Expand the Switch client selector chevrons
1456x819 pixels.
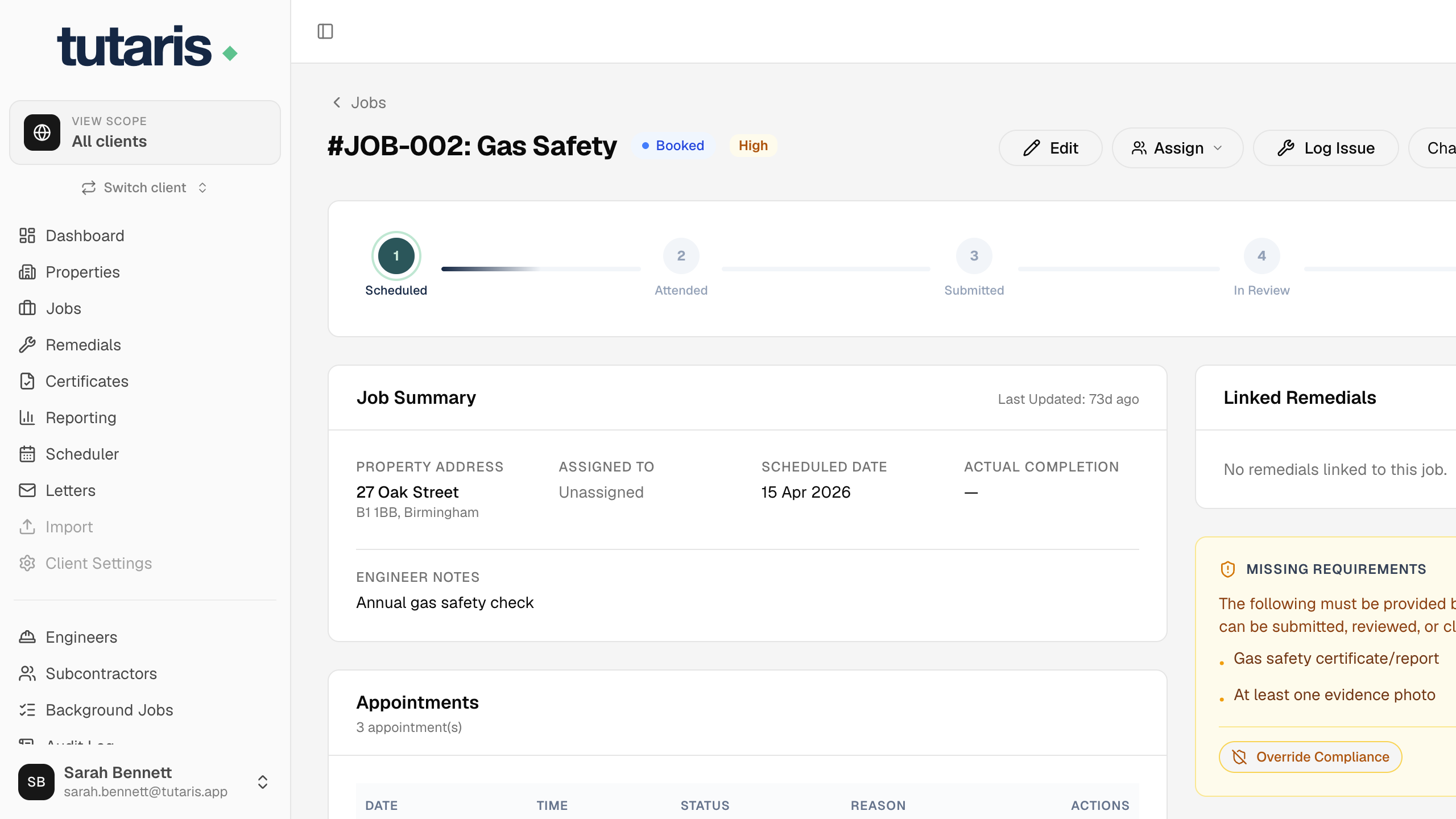pos(202,188)
